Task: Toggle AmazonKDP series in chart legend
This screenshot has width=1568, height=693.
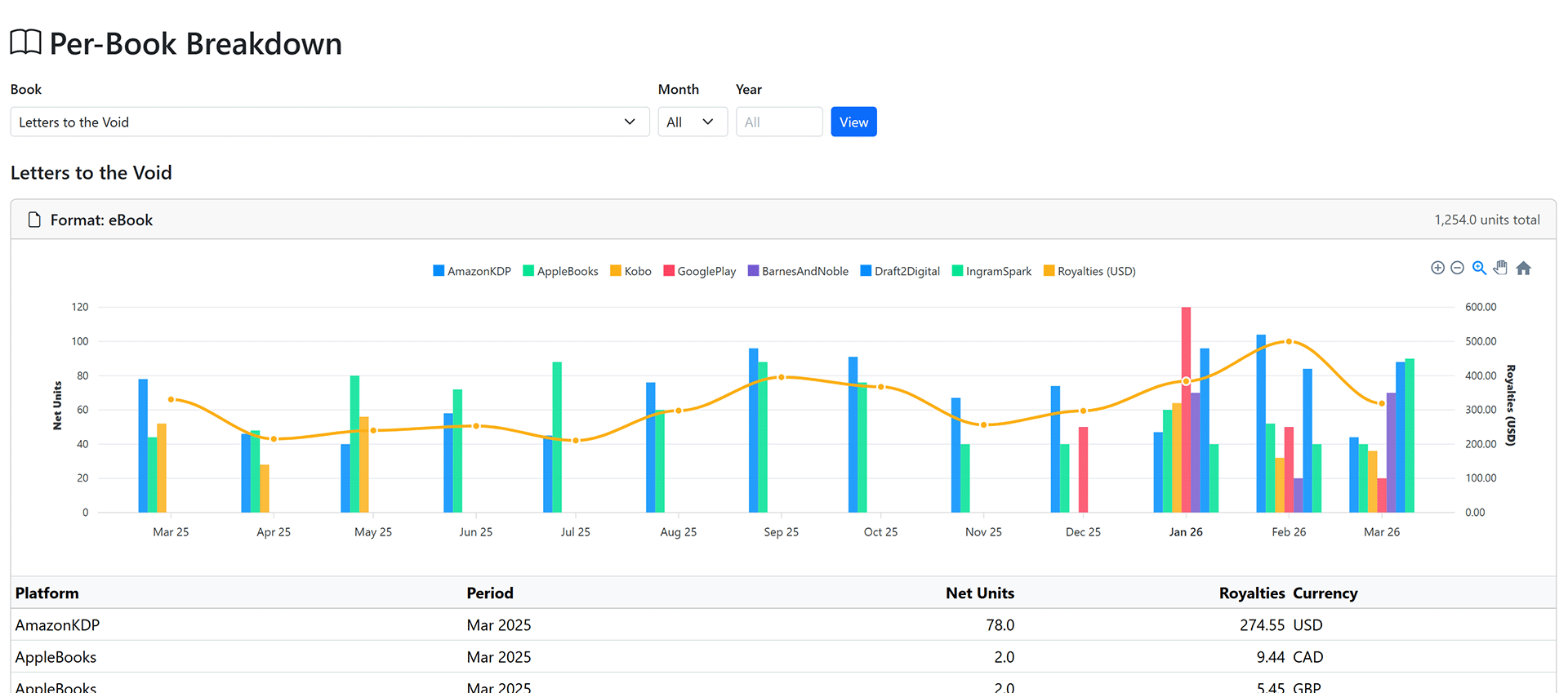Action: pyautogui.click(x=472, y=271)
